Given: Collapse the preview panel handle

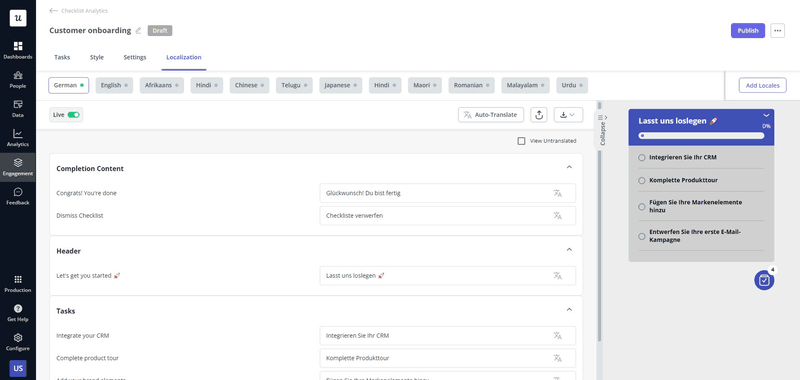Looking at the screenshot, I should point(602,131).
